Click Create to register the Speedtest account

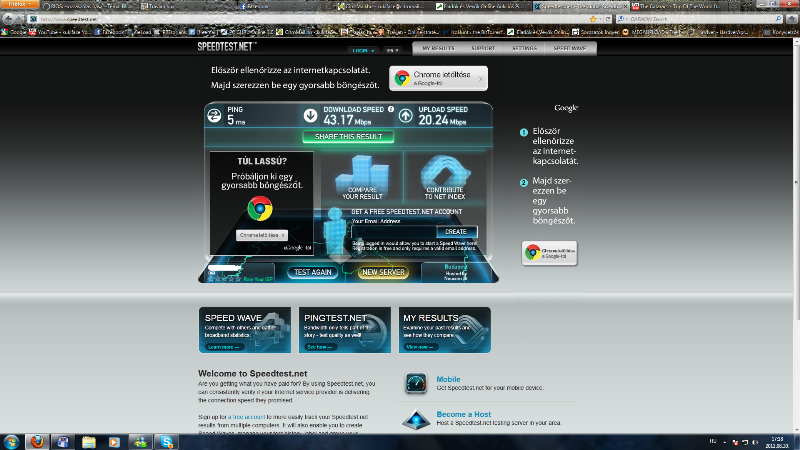click(456, 232)
